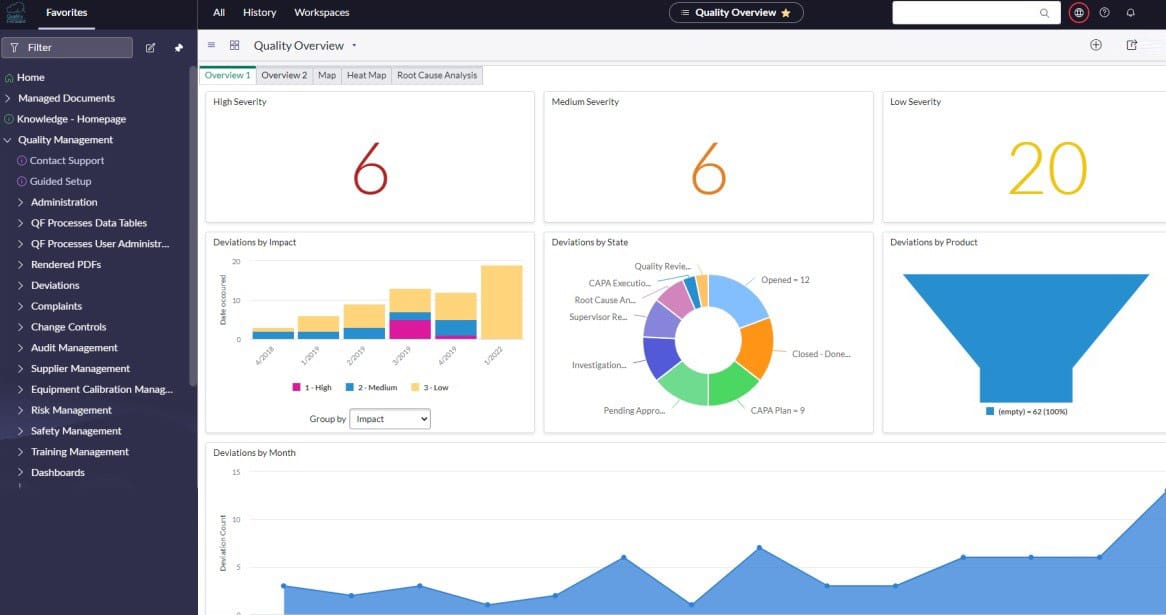Toggle the 3 - Low legend series
The height and width of the screenshot is (615, 1166).
(430, 387)
